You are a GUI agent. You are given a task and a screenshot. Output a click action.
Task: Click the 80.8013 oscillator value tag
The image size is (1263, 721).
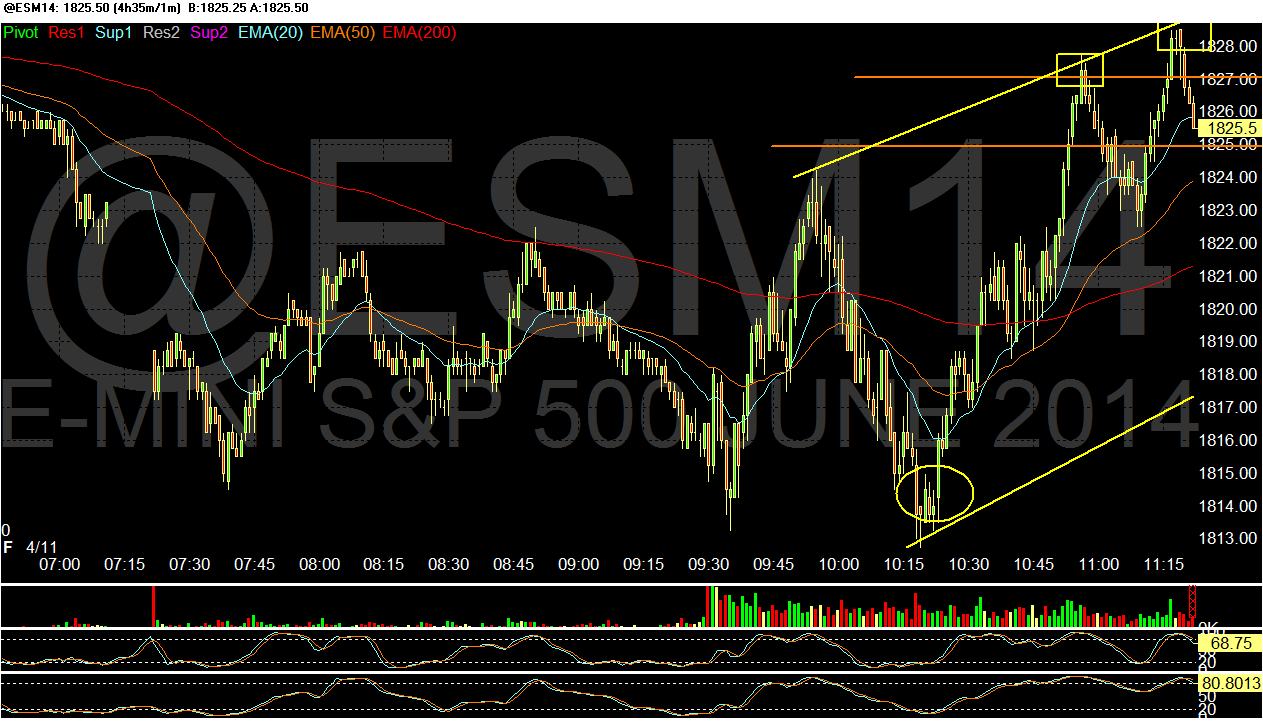(1230, 685)
